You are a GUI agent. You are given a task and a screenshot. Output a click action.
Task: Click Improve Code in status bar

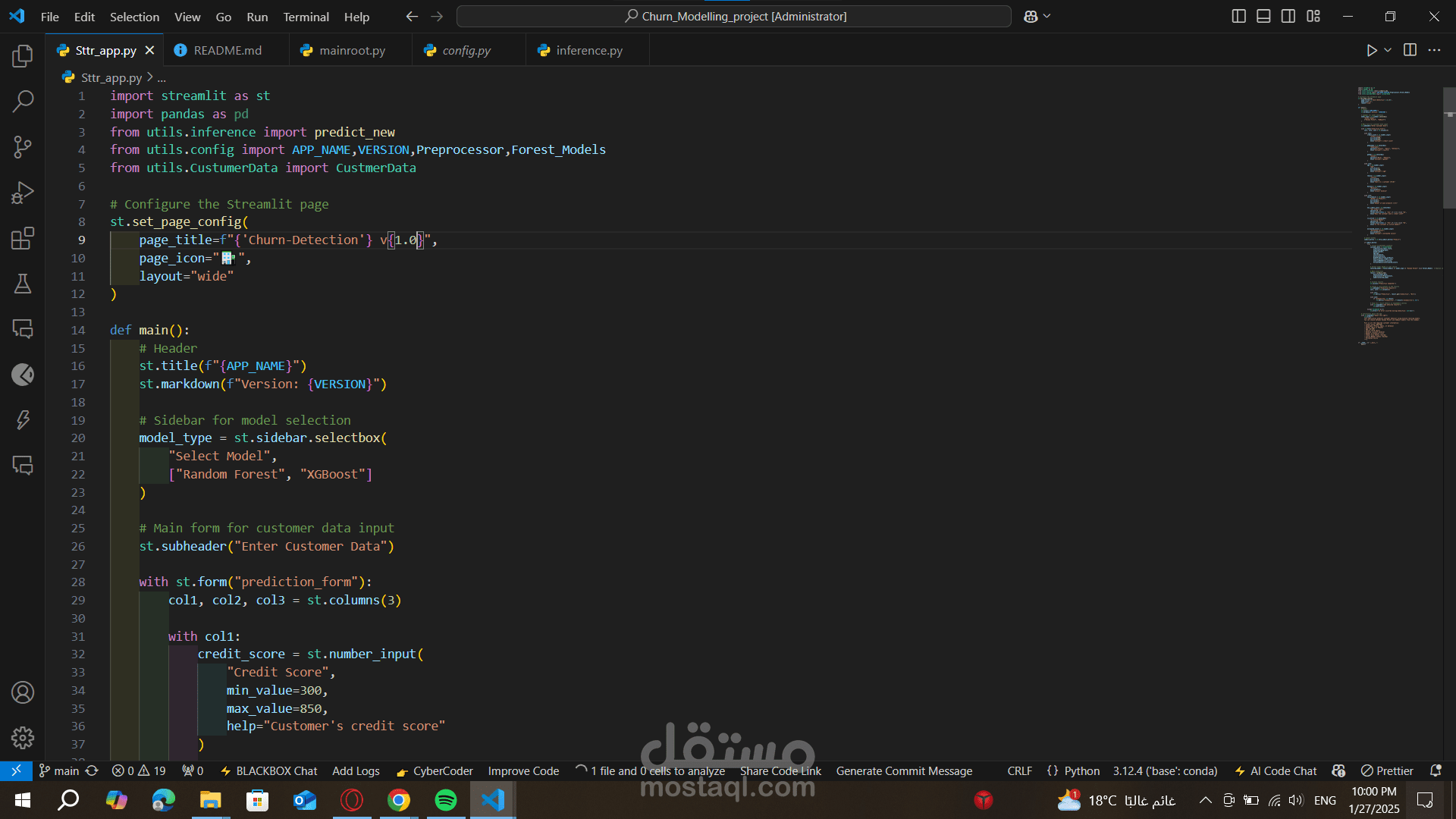coord(523,770)
